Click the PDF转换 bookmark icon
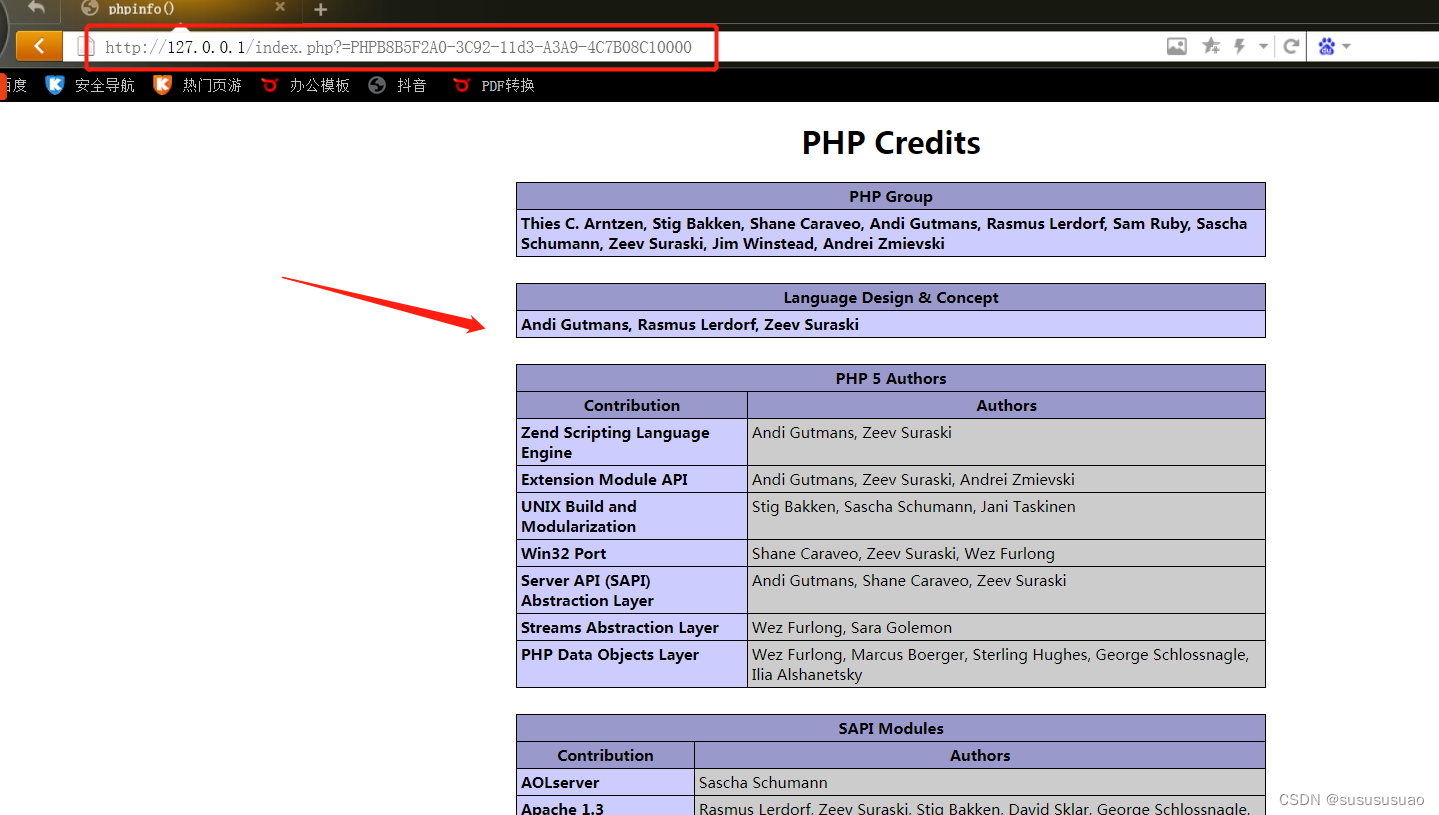The height and width of the screenshot is (815, 1439). point(461,85)
